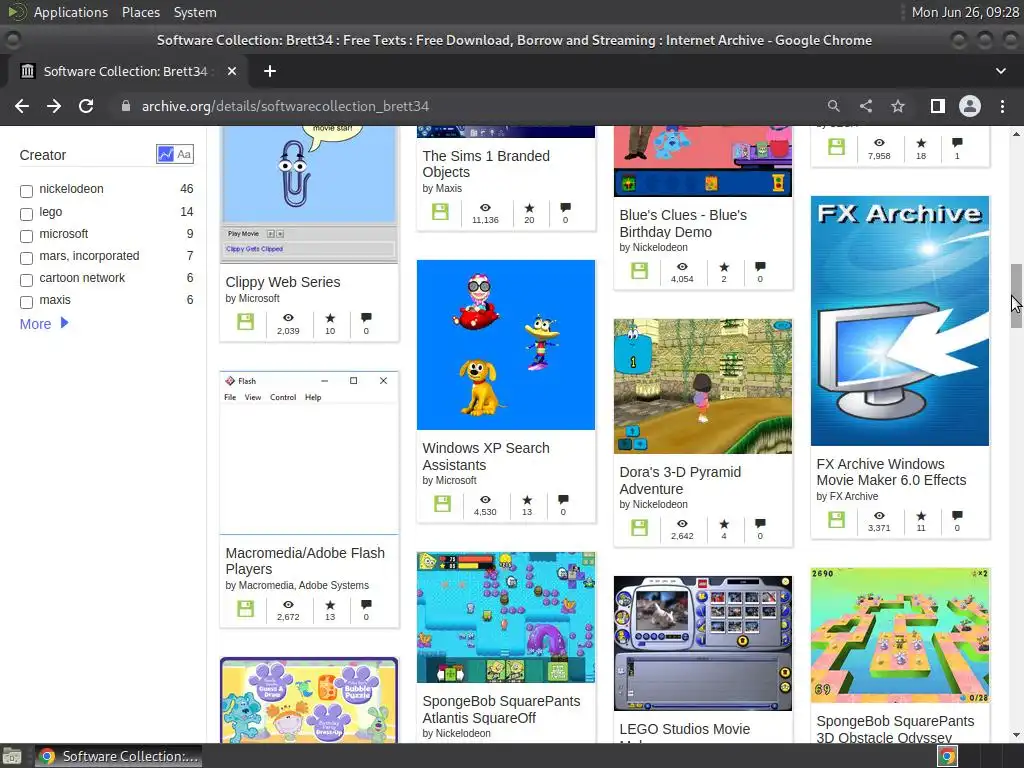
Task: Open the System menu
Action: (195, 12)
